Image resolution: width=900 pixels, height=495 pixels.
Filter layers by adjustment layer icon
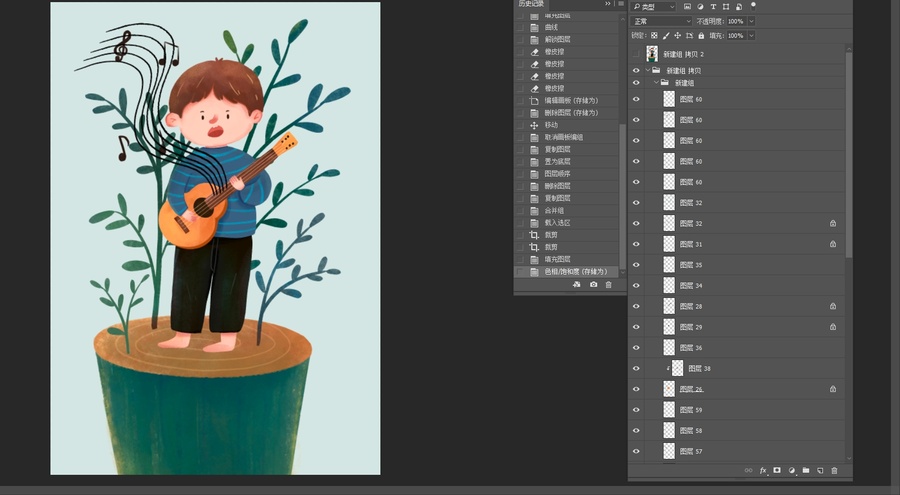(700, 7)
